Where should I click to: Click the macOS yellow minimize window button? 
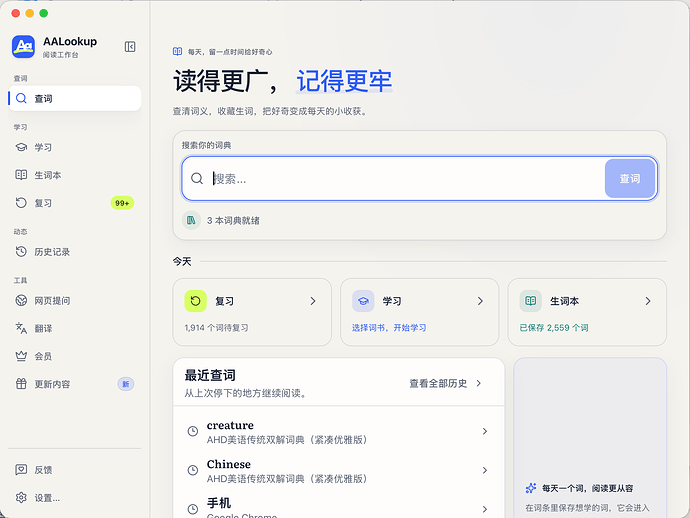point(29,13)
